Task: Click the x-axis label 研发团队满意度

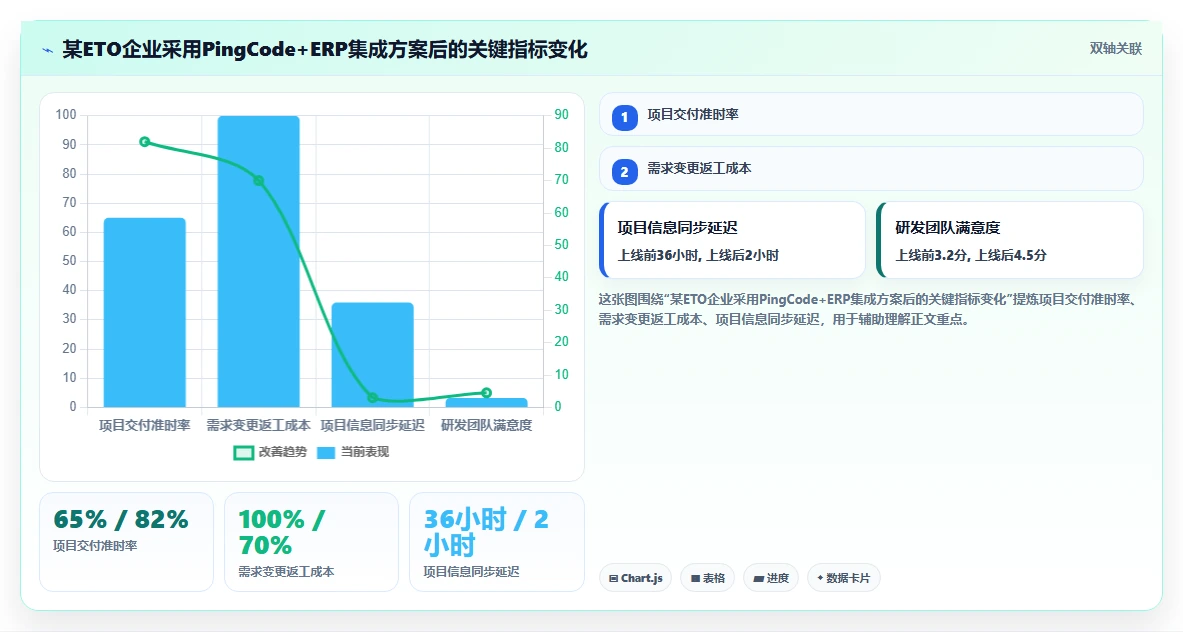Action: pos(487,425)
